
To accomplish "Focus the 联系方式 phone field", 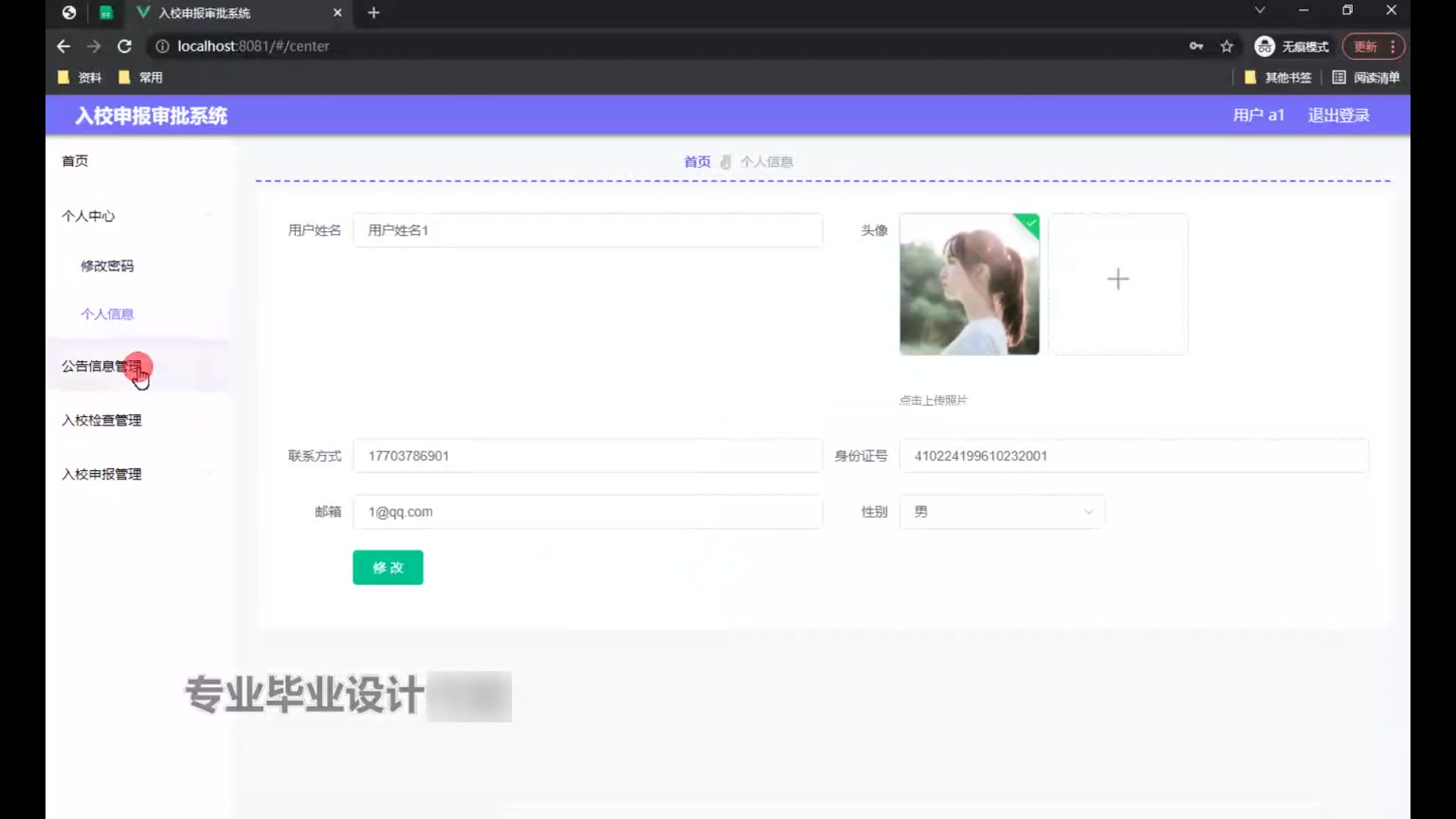I will tap(588, 456).
